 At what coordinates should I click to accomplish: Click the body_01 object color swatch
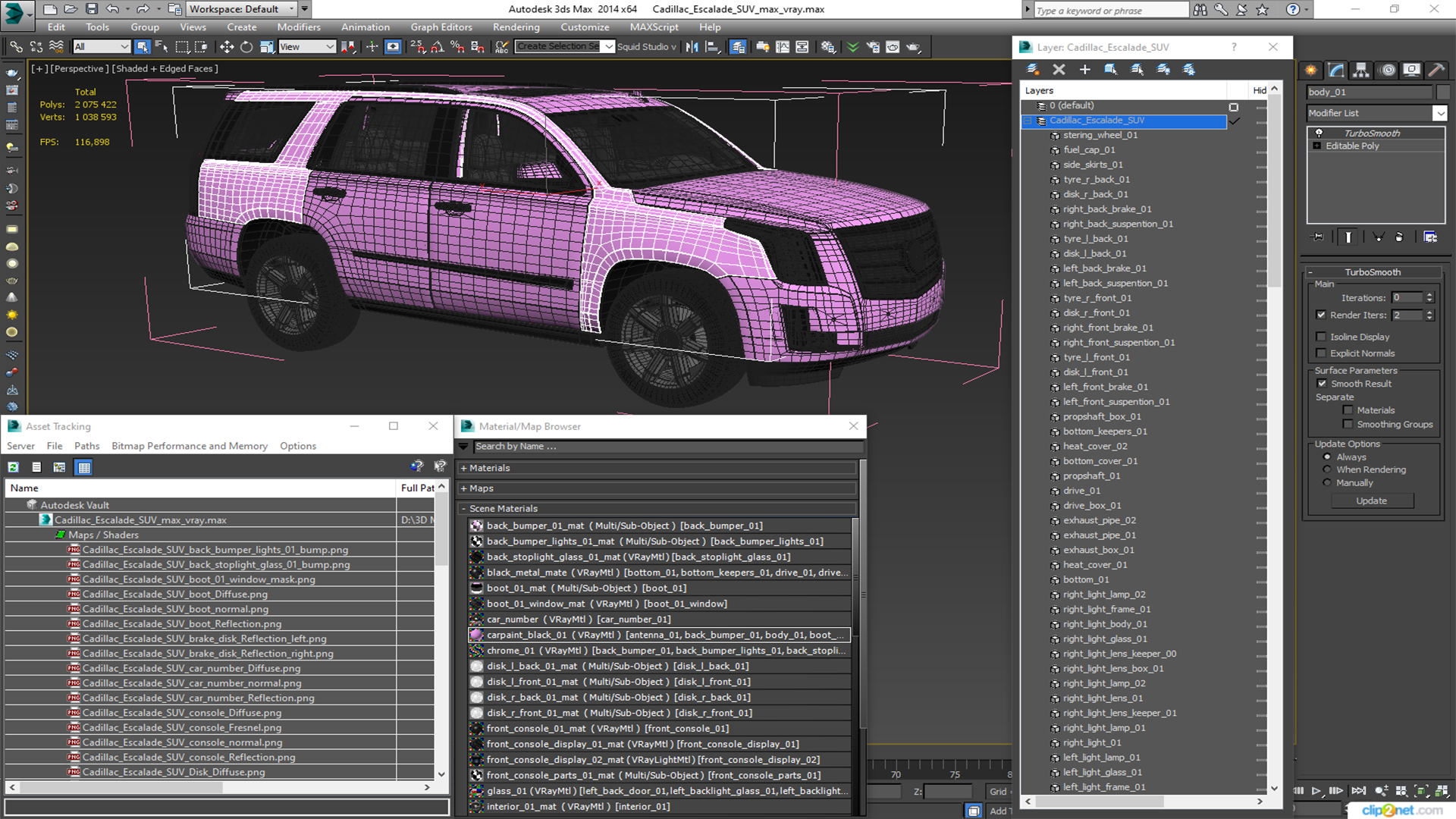pyautogui.click(x=1443, y=92)
